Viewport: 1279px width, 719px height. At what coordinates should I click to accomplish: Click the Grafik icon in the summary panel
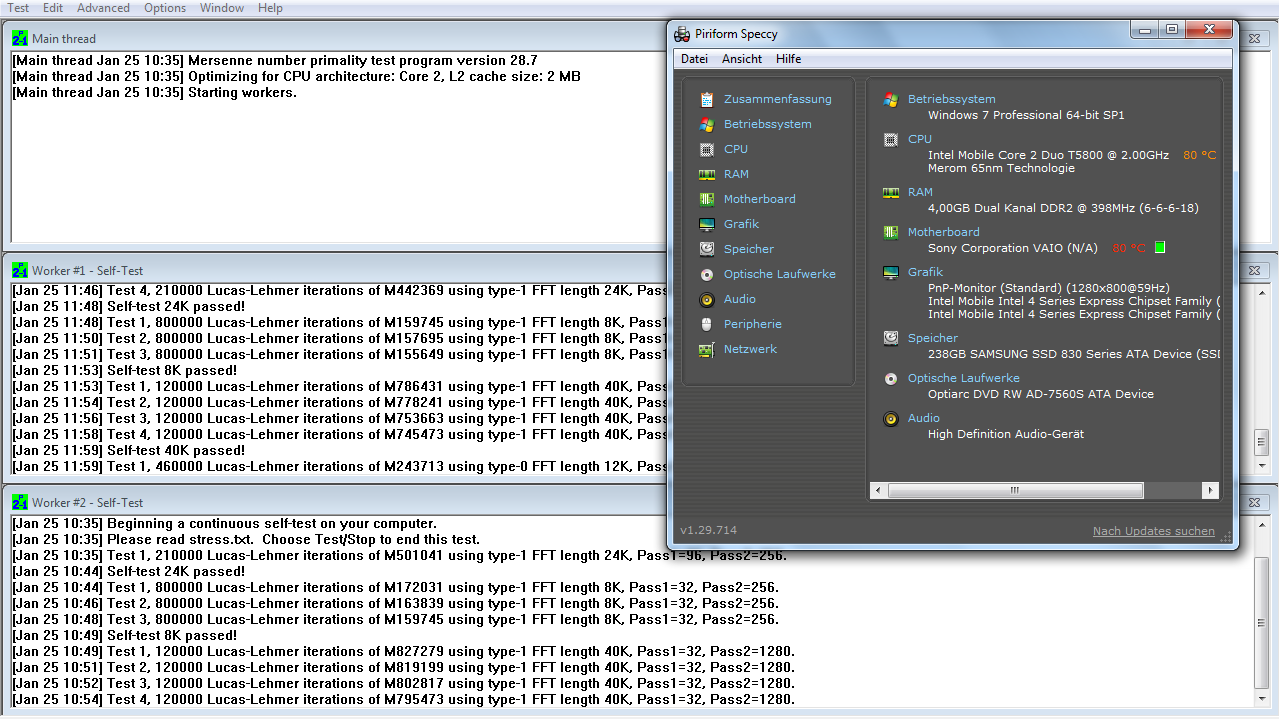(x=891, y=272)
